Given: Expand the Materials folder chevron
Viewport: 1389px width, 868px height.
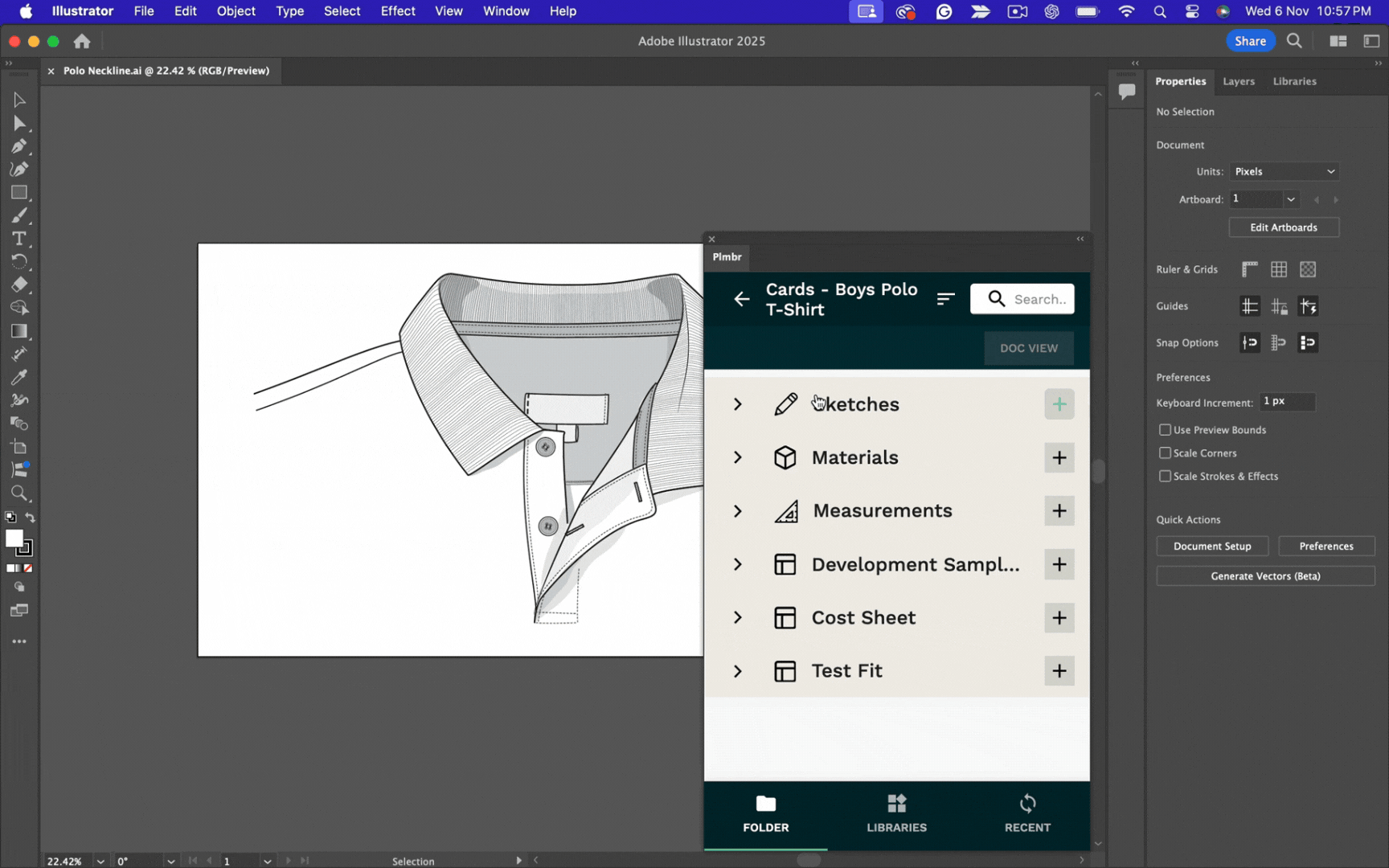Looking at the screenshot, I should point(737,457).
